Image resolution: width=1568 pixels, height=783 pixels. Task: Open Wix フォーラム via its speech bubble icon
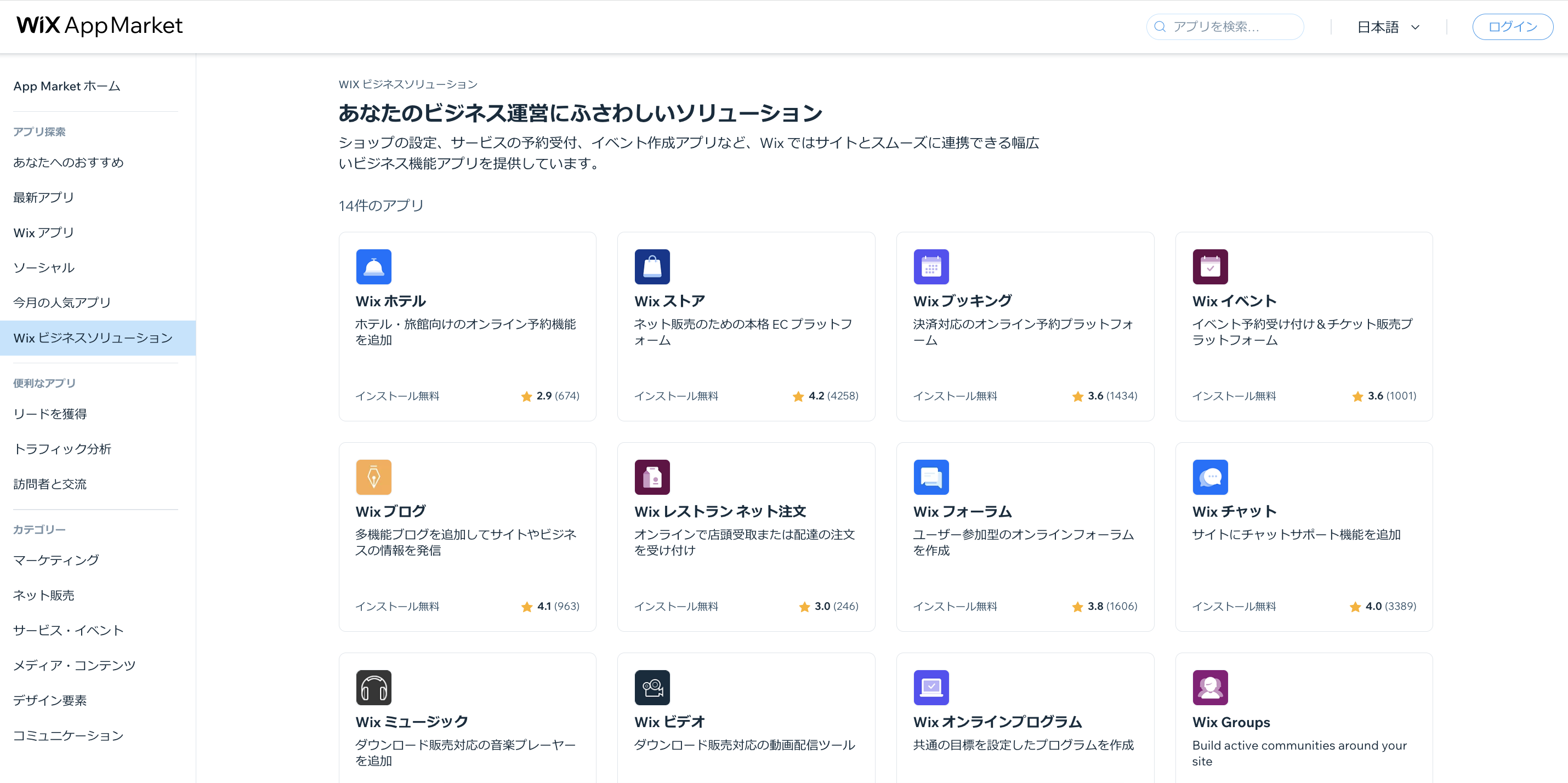click(931, 477)
